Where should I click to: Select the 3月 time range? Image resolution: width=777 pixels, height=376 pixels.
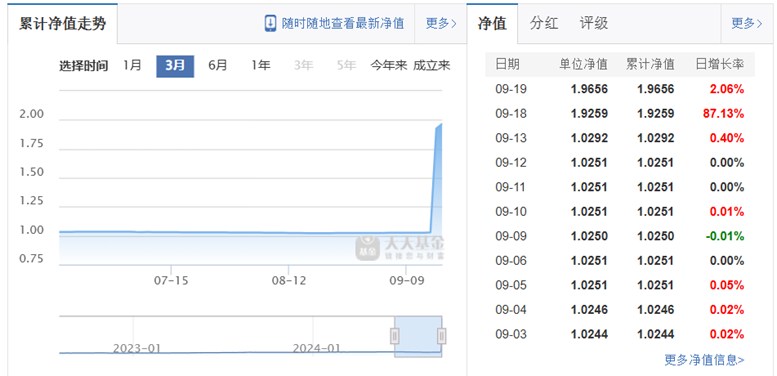[x=175, y=66]
